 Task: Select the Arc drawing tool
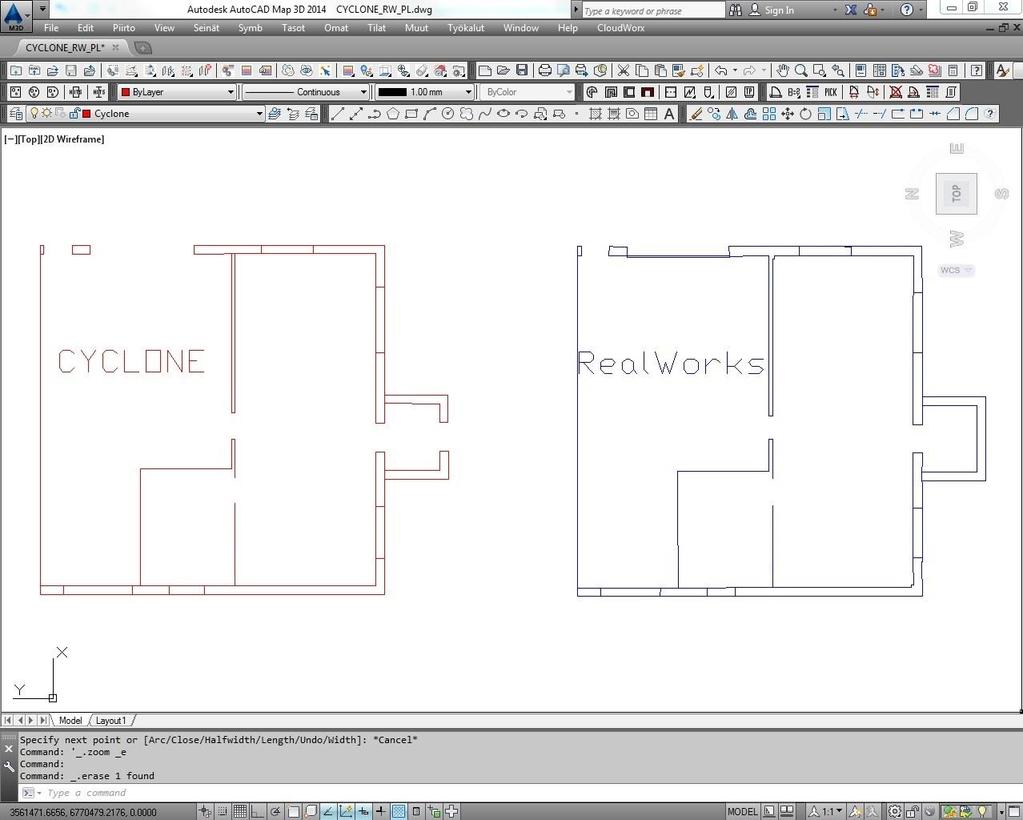click(429, 114)
